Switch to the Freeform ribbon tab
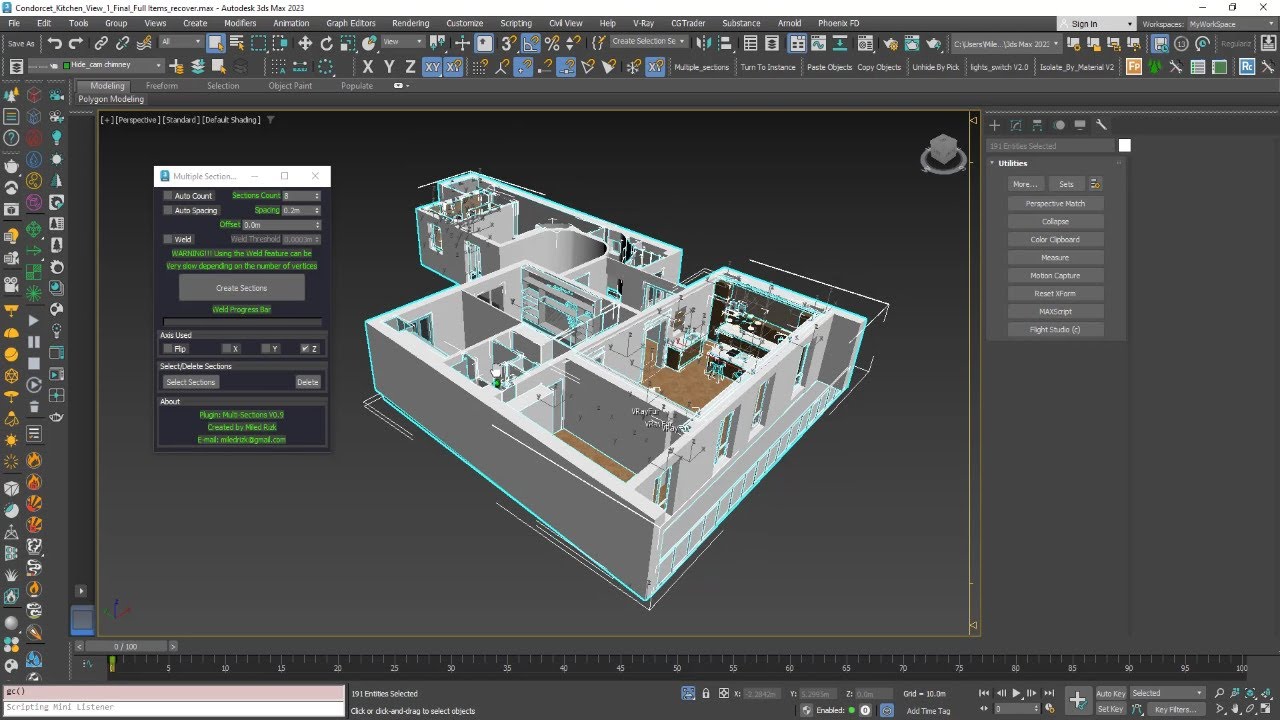1280x720 pixels. point(161,86)
